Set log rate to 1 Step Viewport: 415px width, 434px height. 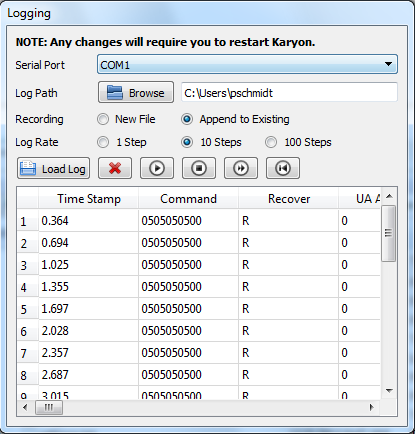point(122,142)
